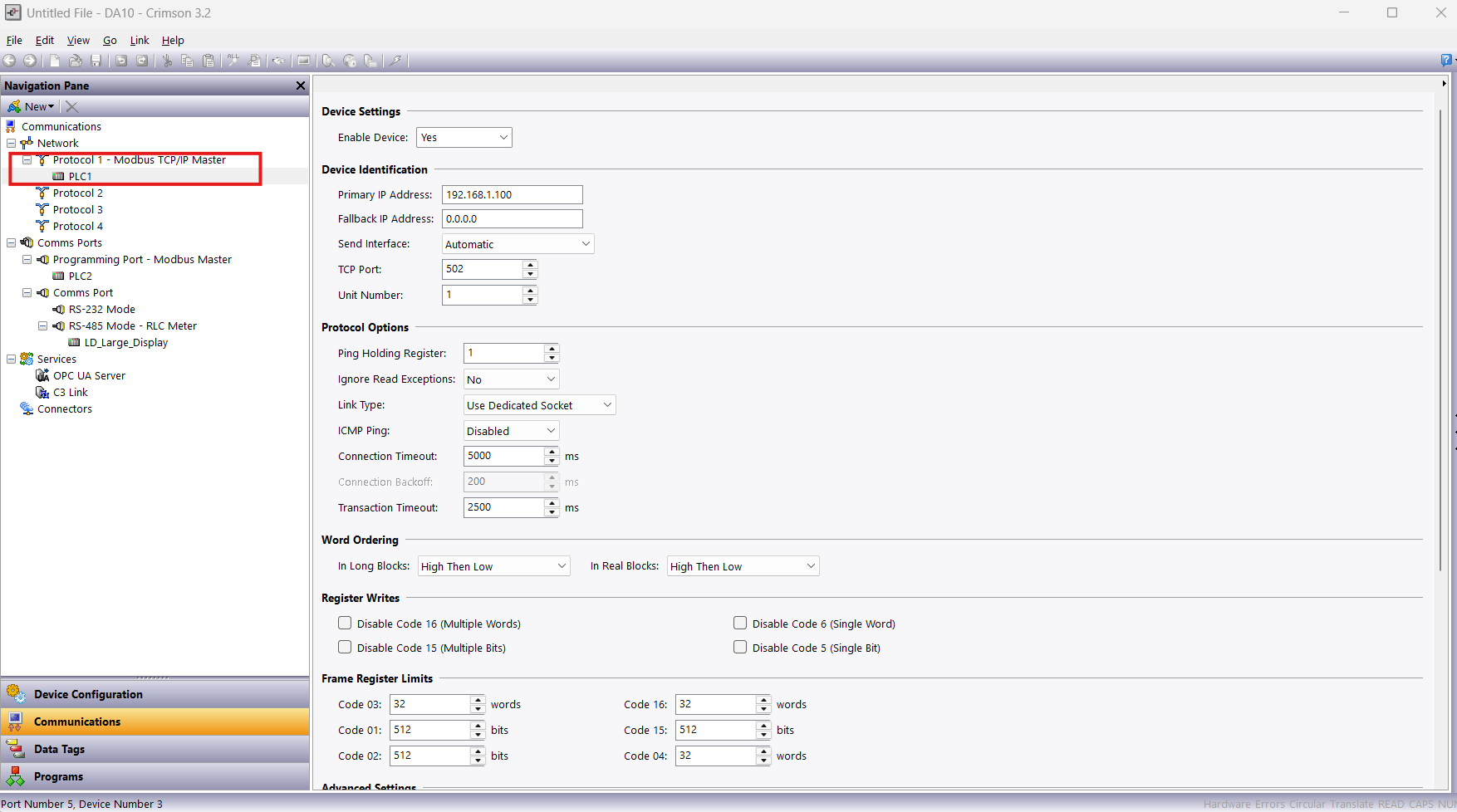Image resolution: width=1457 pixels, height=812 pixels.
Task: Click the lightning bolt toolbar icon
Action: point(396,61)
